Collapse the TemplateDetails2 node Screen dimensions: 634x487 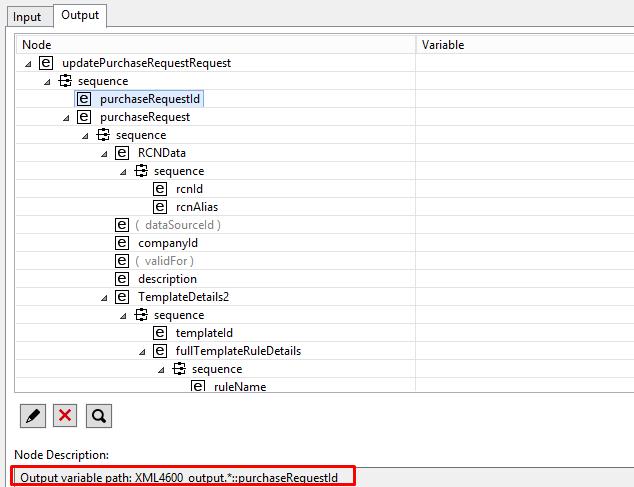tap(104, 298)
